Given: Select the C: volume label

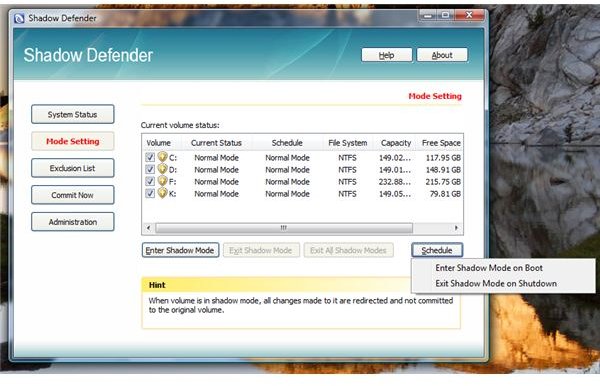Looking at the screenshot, I should coord(173,158).
